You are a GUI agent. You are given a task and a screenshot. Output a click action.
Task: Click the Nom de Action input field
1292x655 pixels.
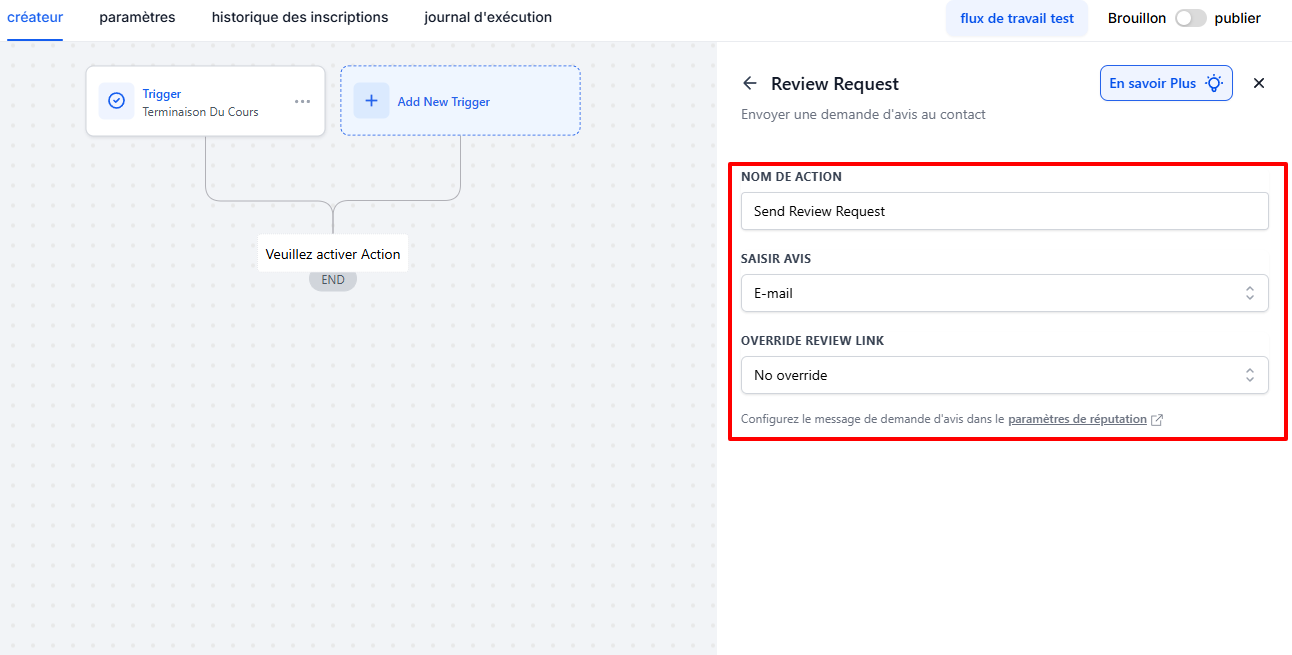tap(1005, 211)
